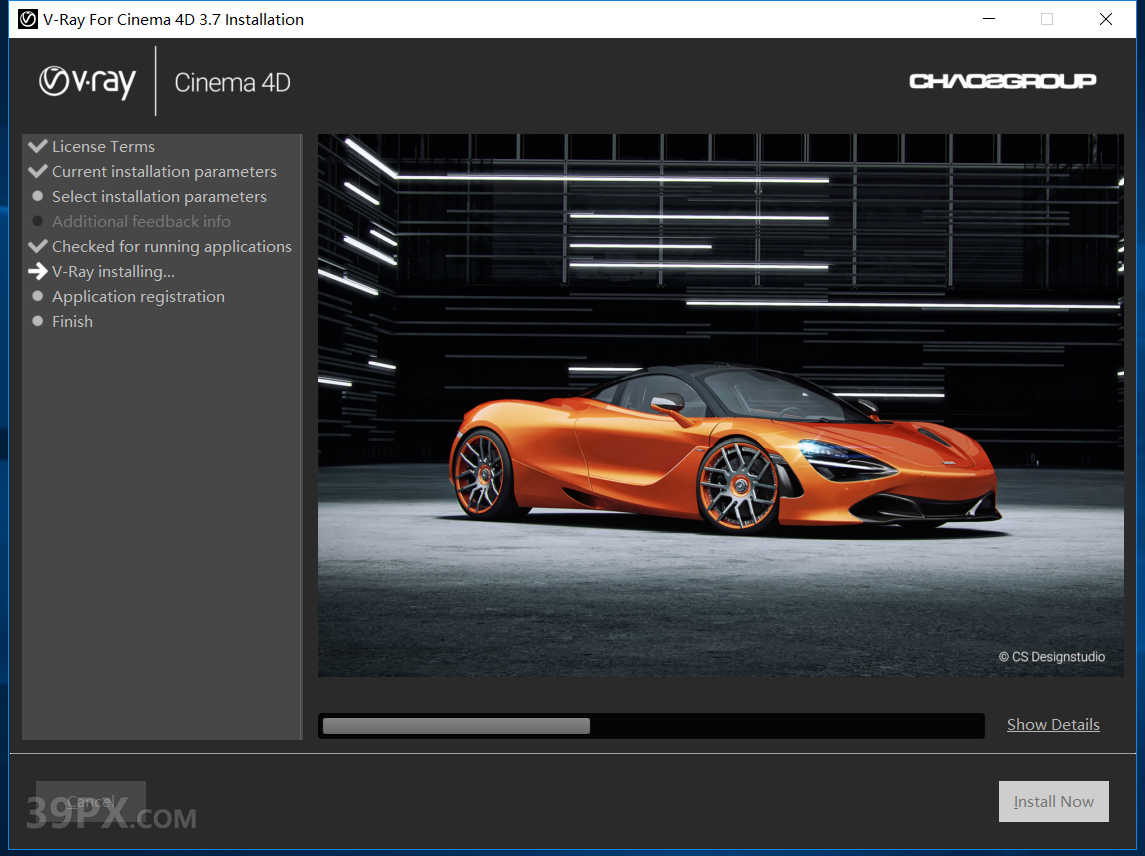Close the installer window
This screenshot has width=1145, height=856.
pos(1106,19)
